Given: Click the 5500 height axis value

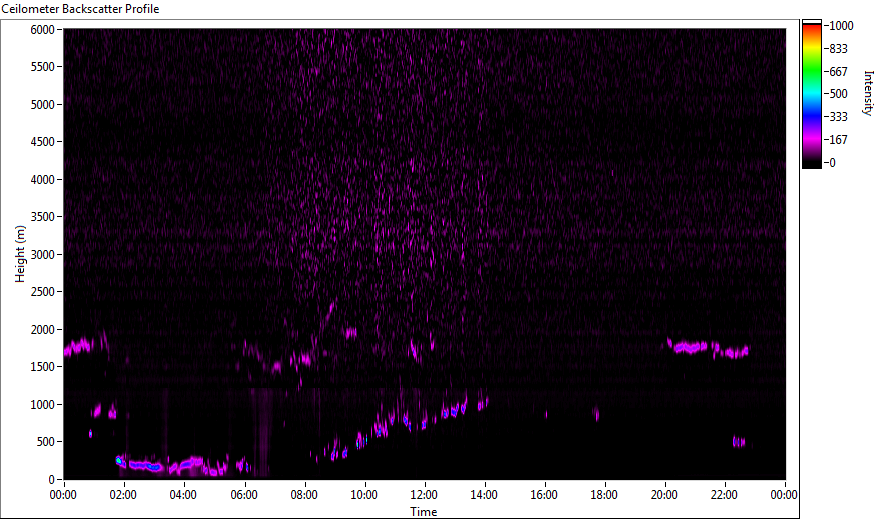Looking at the screenshot, I should tap(43, 67).
